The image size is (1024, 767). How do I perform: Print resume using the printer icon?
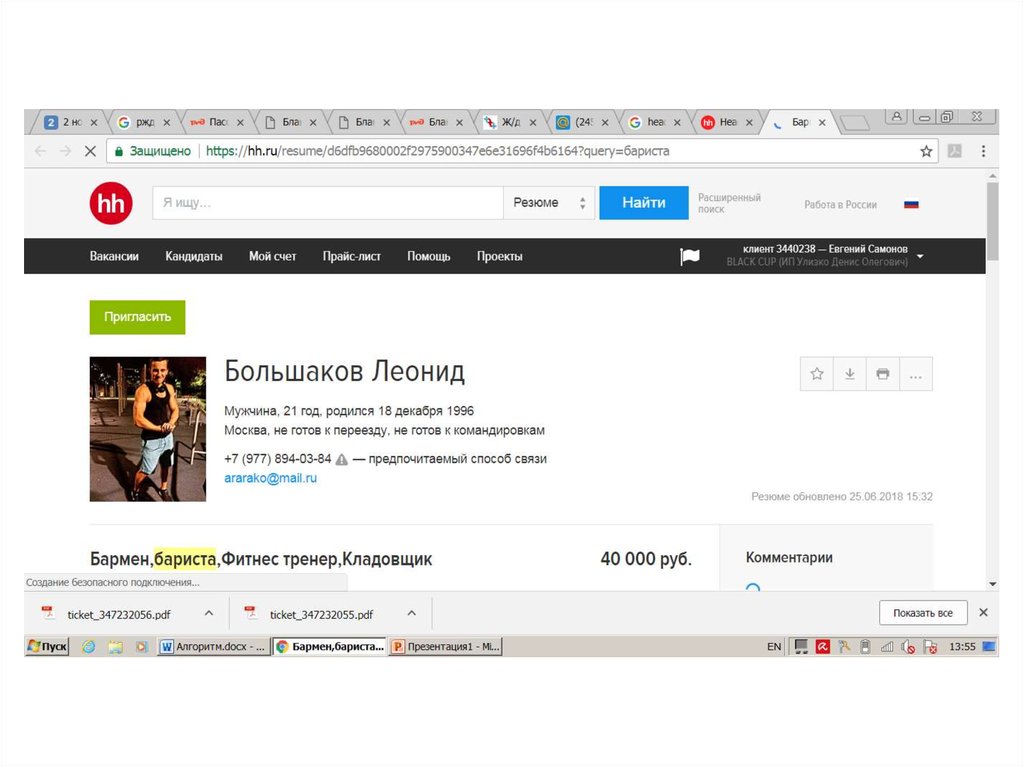click(x=883, y=374)
